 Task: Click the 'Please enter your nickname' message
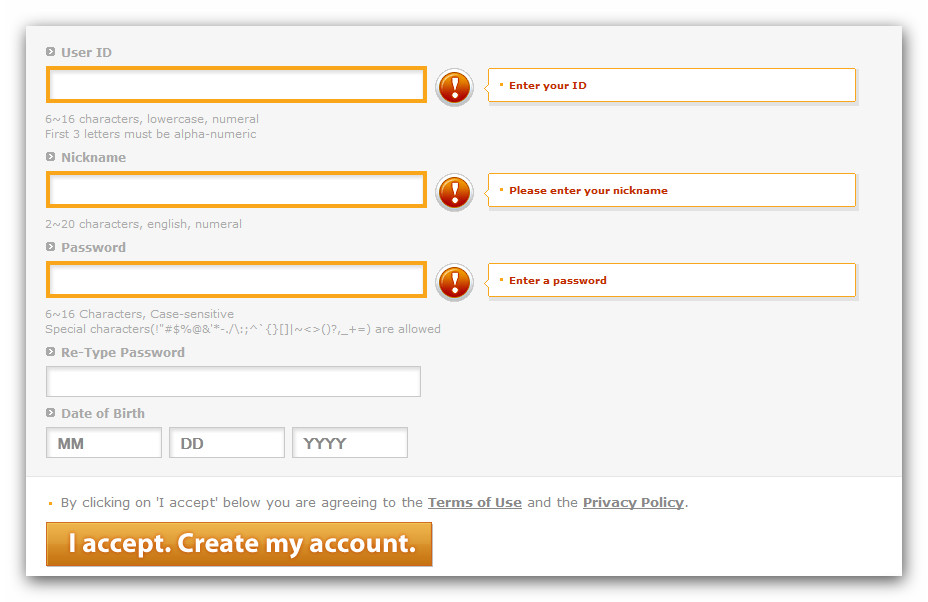[588, 191]
